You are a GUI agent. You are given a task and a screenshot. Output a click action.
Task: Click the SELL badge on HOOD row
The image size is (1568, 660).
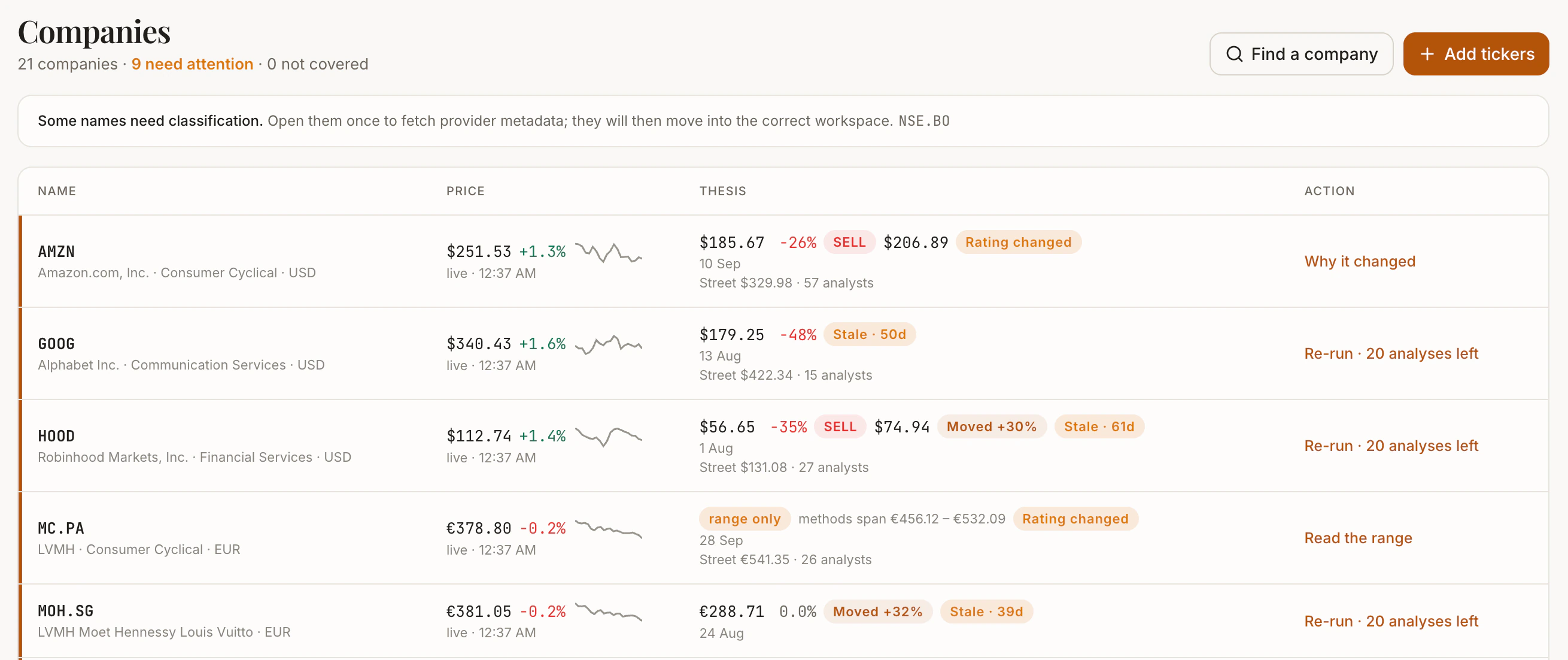(840, 426)
